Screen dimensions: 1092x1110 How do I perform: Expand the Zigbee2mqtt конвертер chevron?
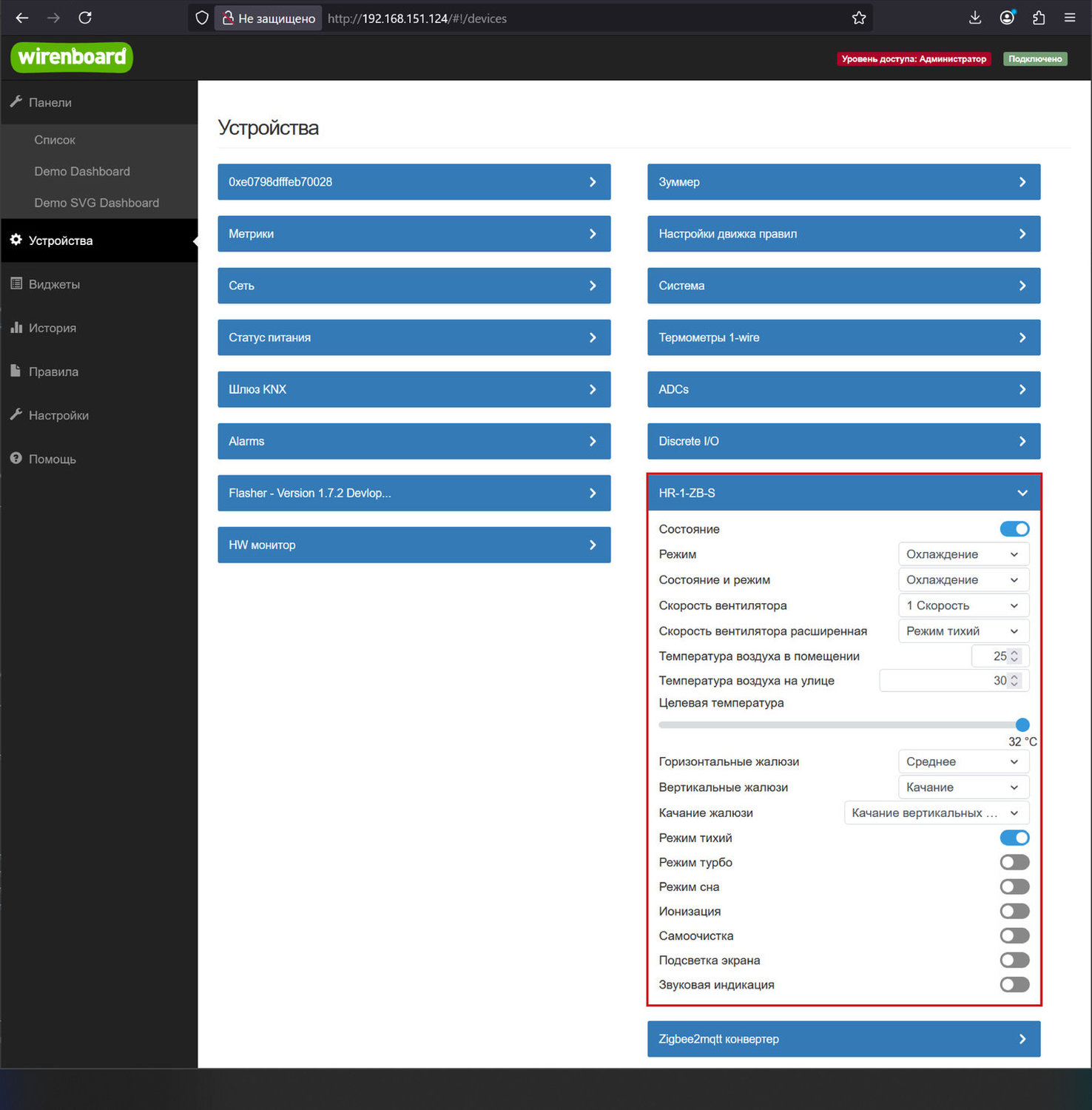click(1022, 1039)
